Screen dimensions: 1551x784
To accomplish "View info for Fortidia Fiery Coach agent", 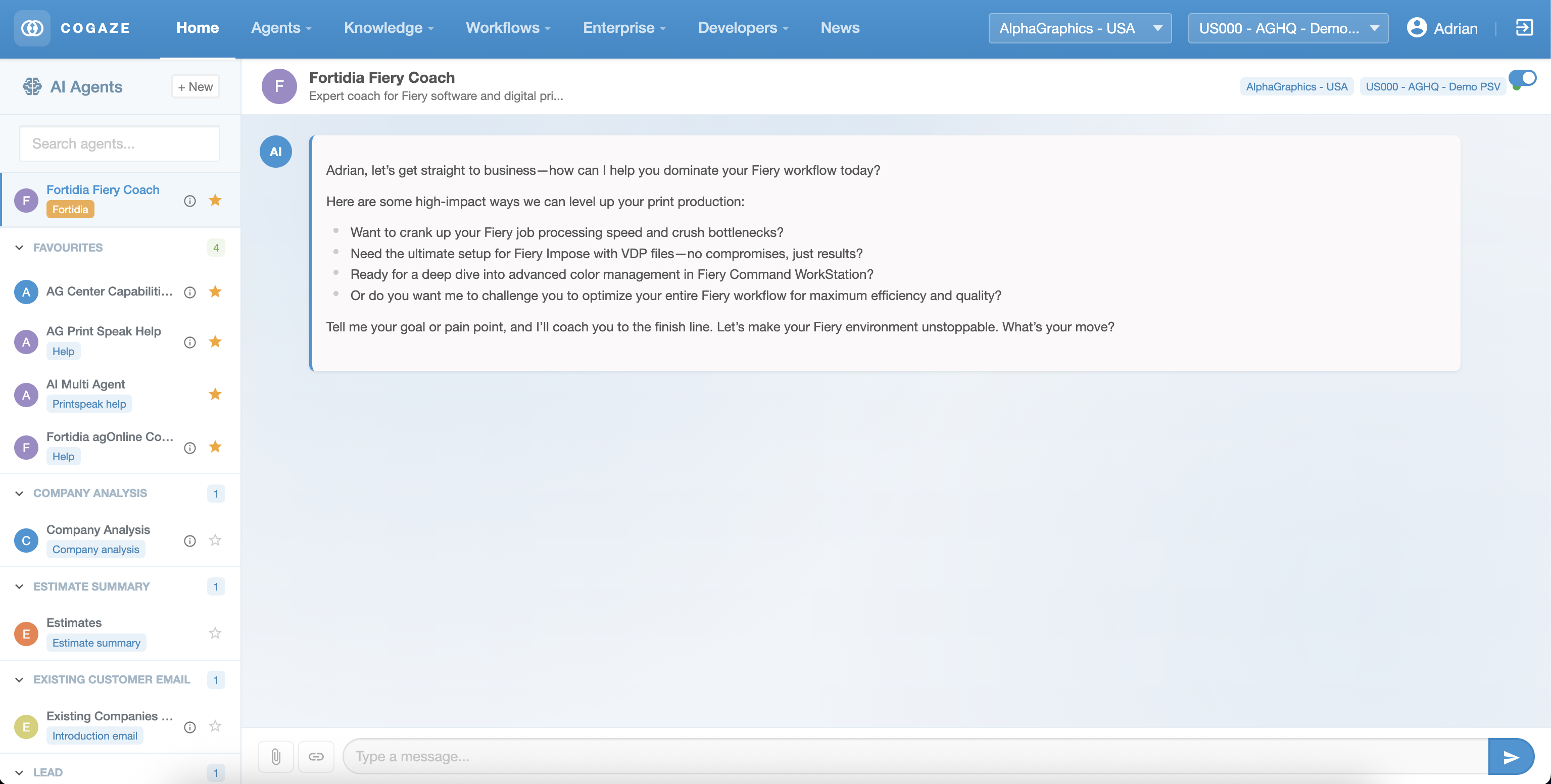I will pos(189,201).
